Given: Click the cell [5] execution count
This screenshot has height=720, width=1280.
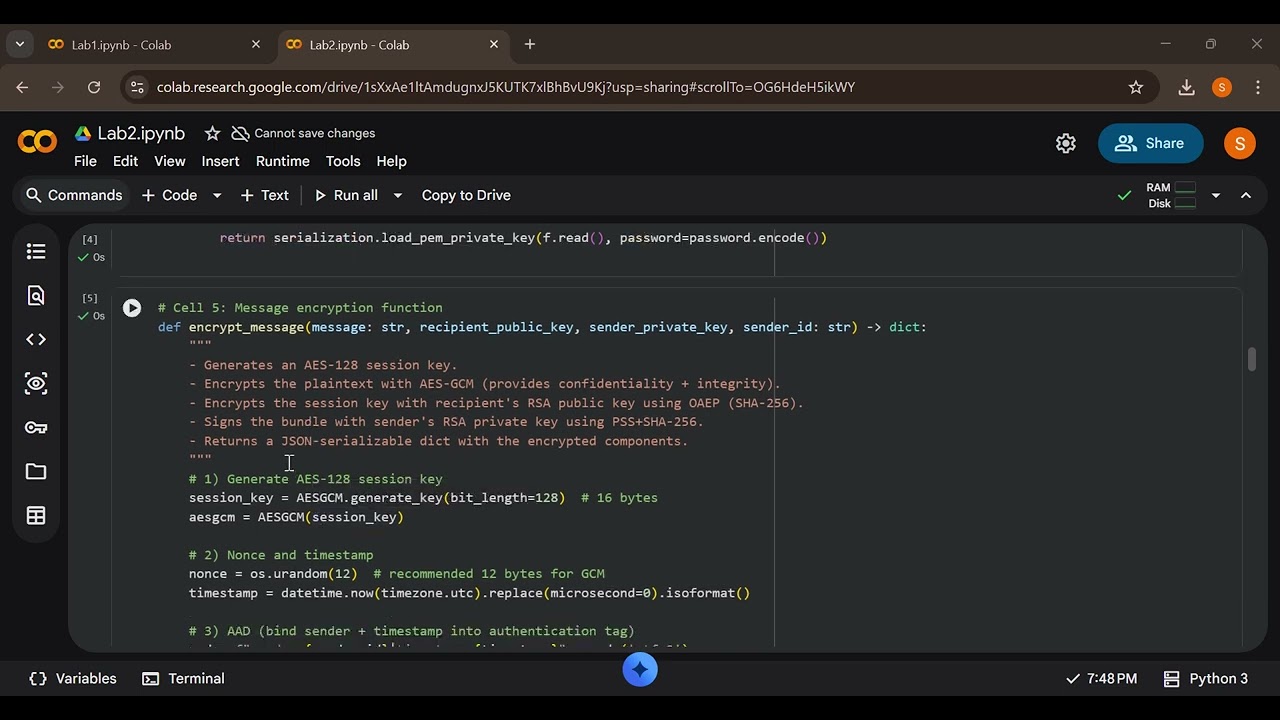Looking at the screenshot, I should coord(90,298).
